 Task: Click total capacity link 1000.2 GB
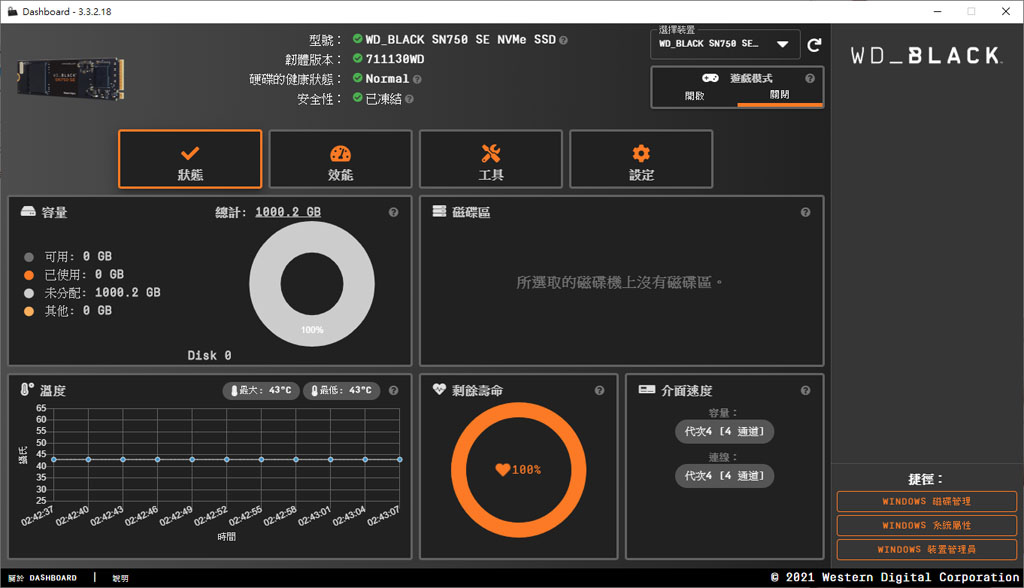288,212
